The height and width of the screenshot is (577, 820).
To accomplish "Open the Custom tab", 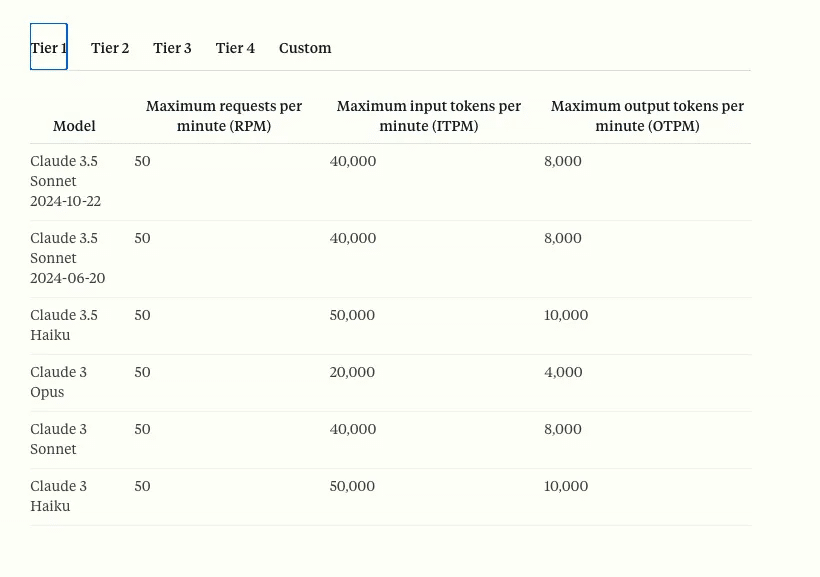I will [x=305, y=48].
